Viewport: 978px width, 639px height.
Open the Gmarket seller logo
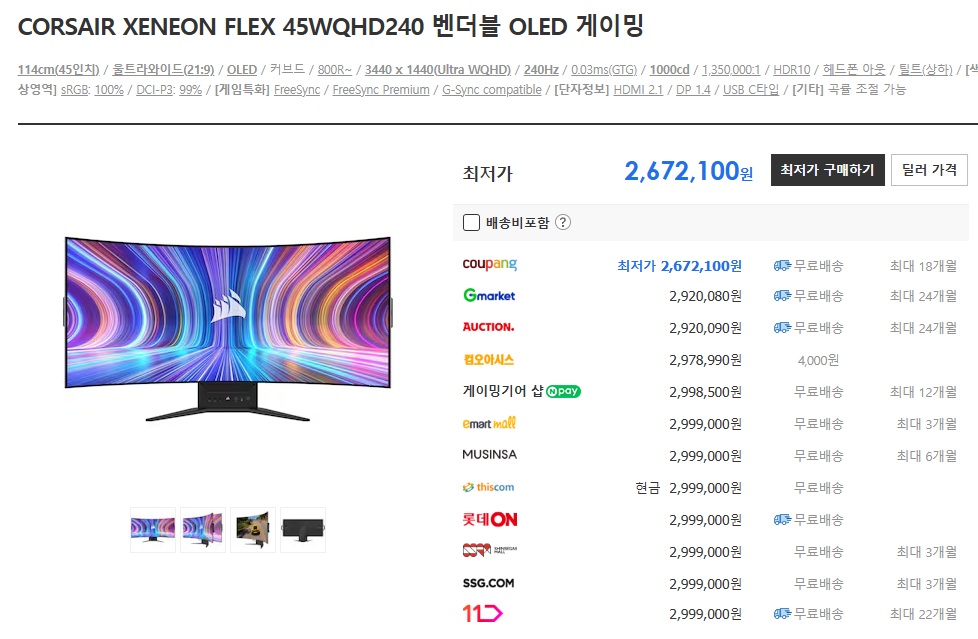click(489, 295)
